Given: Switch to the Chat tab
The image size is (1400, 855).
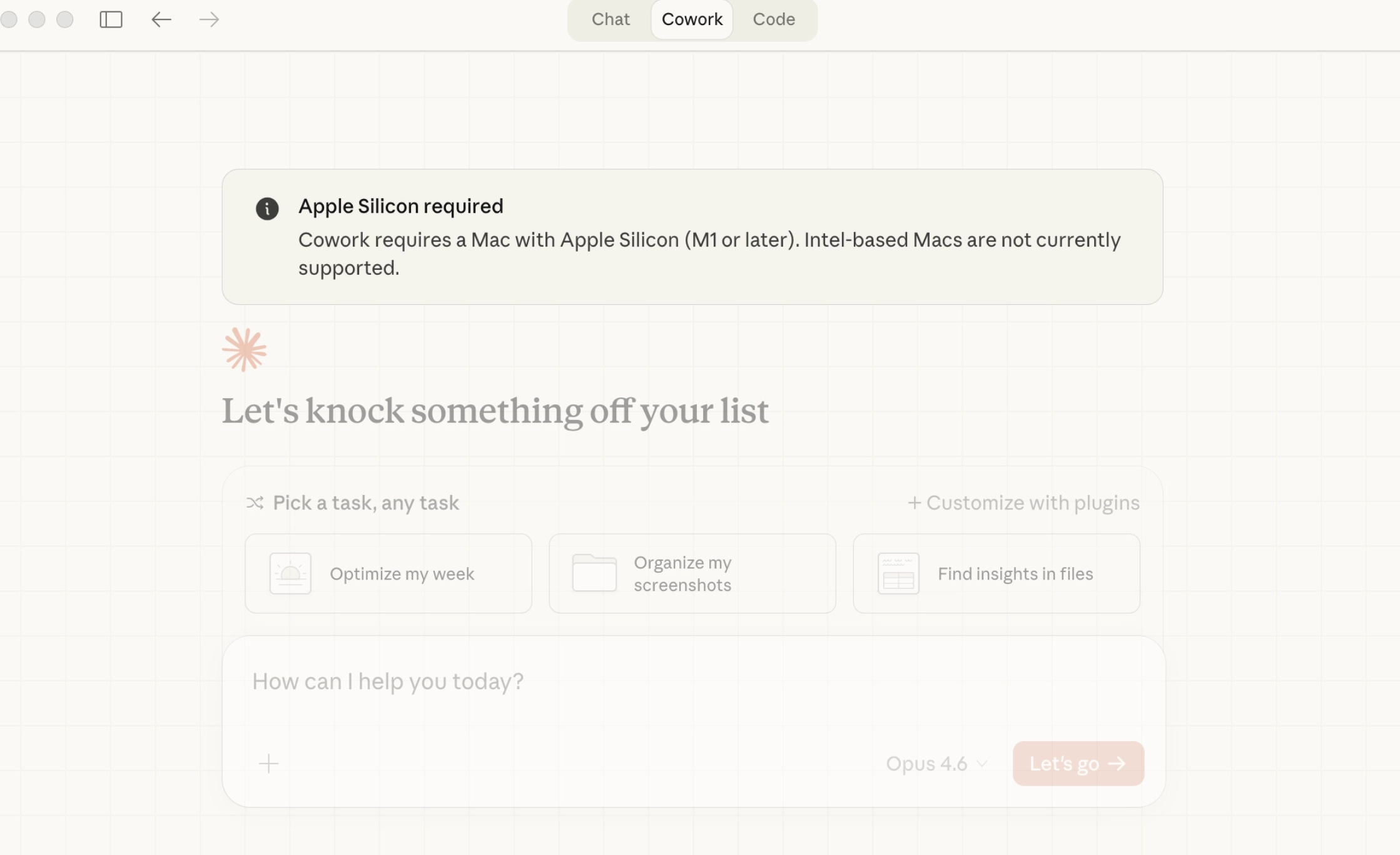Looking at the screenshot, I should (611, 19).
